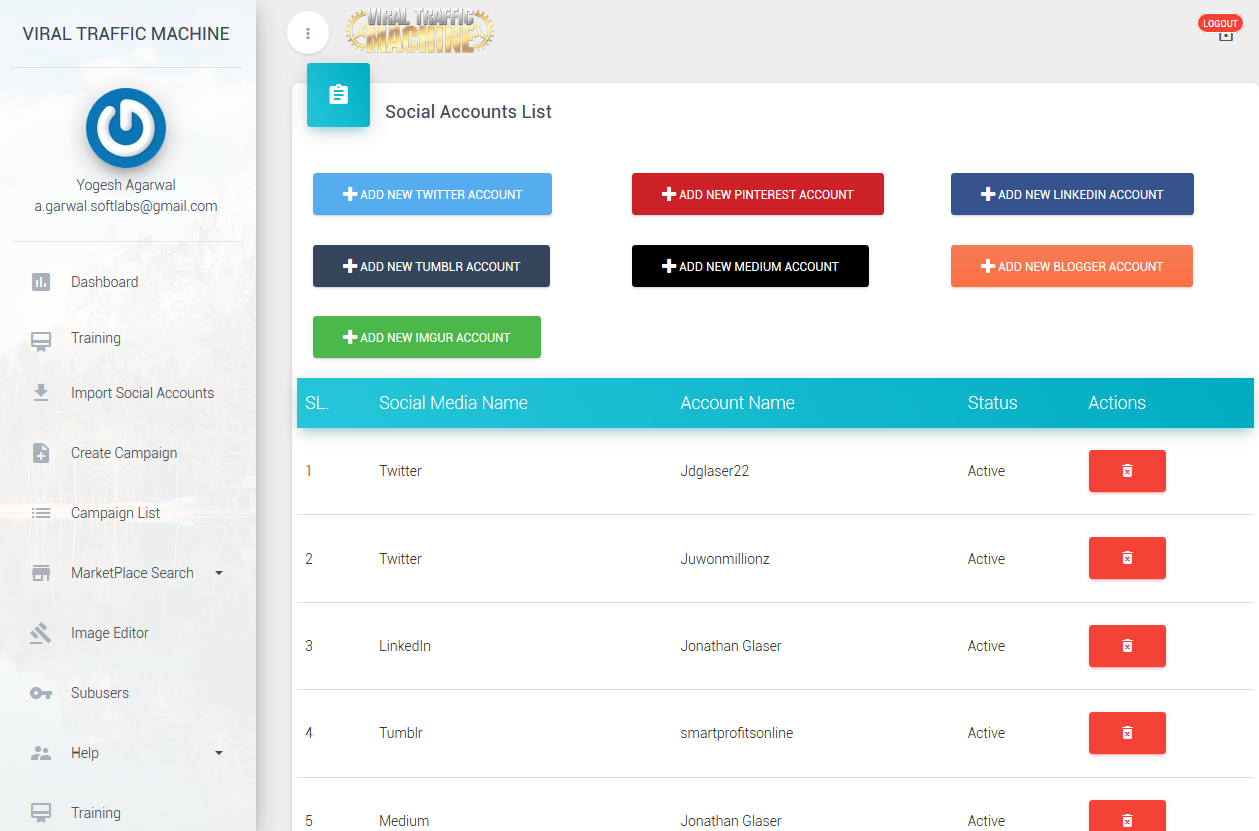Go to Create Campaign
Image resolution: width=1259 pixels, height=831 pixels.
pyautogui.click(x=126, y=453)
